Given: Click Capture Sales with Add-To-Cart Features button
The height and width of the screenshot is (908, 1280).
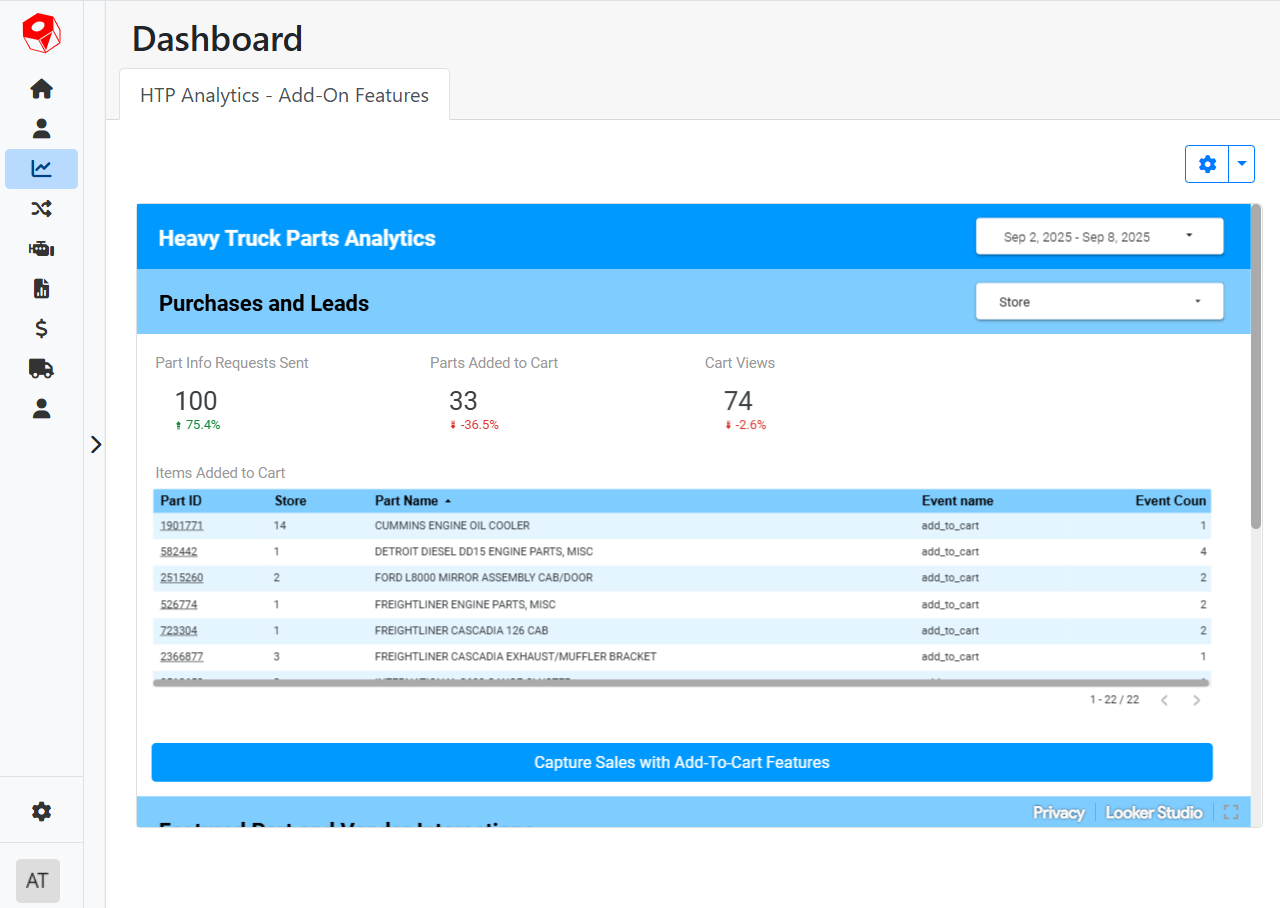Looking at the screenshot, I should 682,762.
